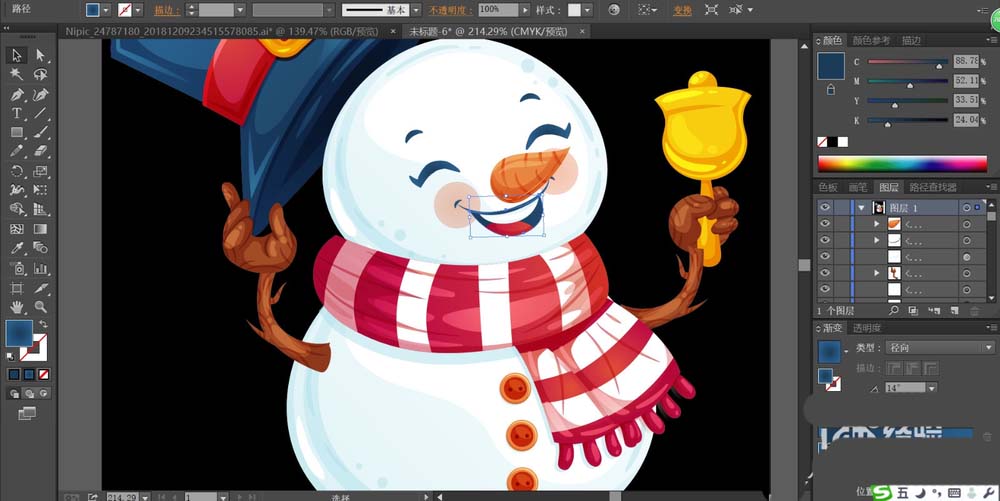Open the 透明度 transparency tab
This screenshot has width=1000, height=501.
(x=867, y=328)
